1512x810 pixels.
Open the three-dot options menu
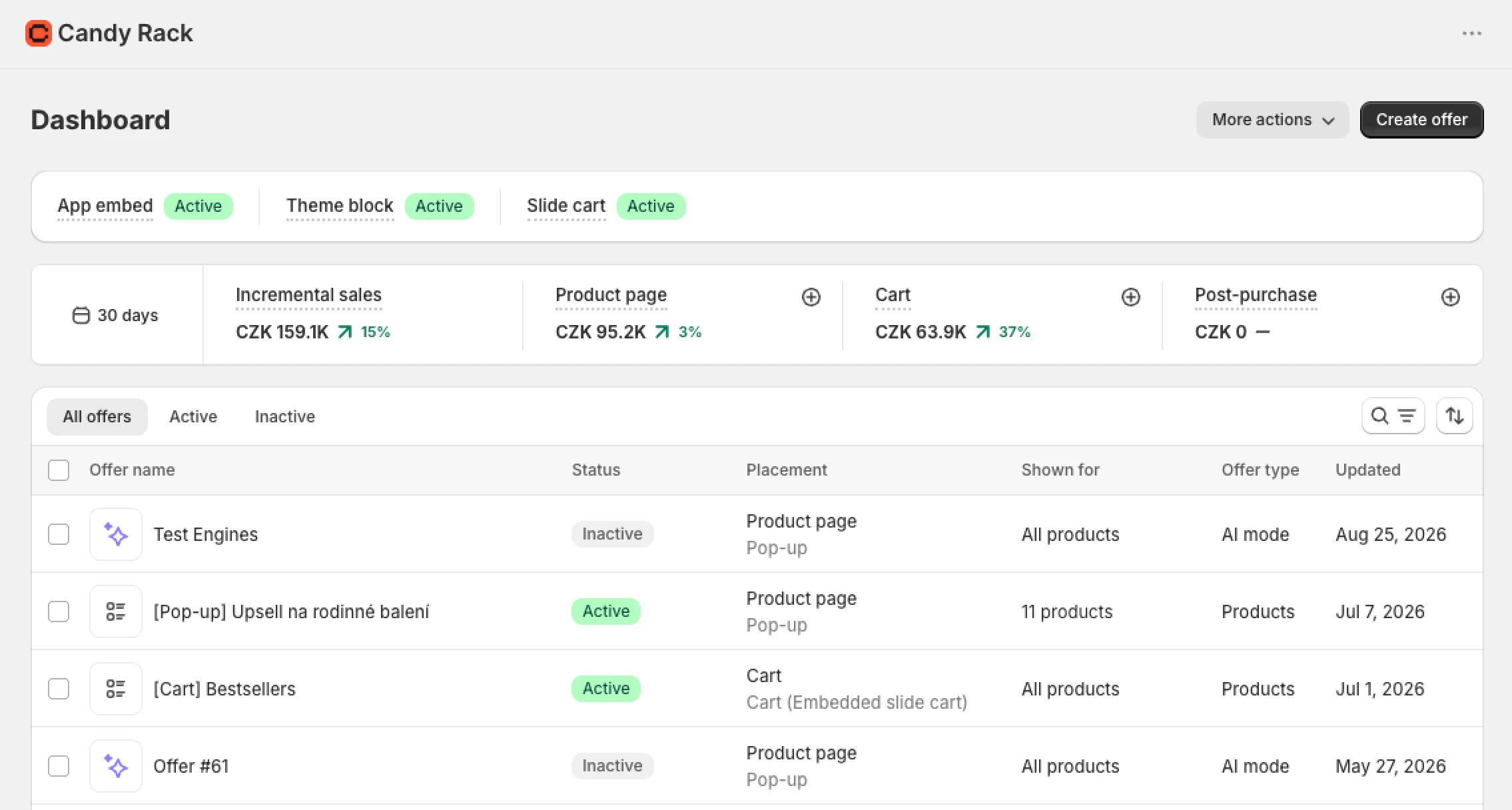pyautogui.click(x=1472, y=33)
